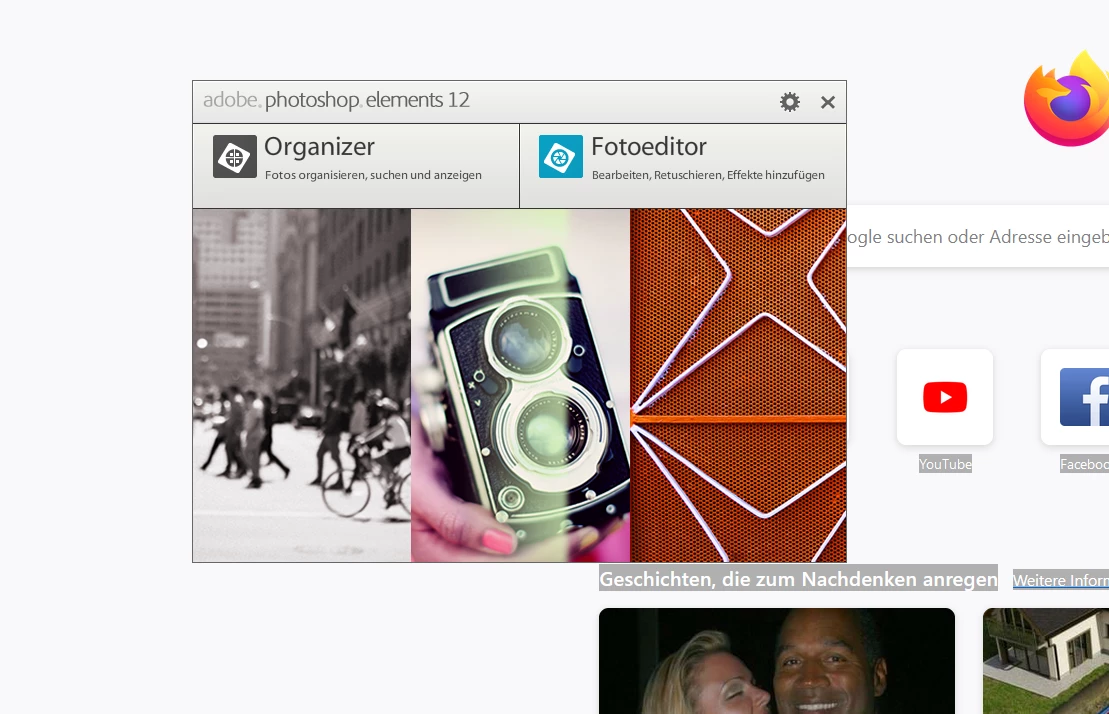Open the YouTube shortcut tile in Firefox
The image size is (1109, 714).
click(x=945, y=397)
